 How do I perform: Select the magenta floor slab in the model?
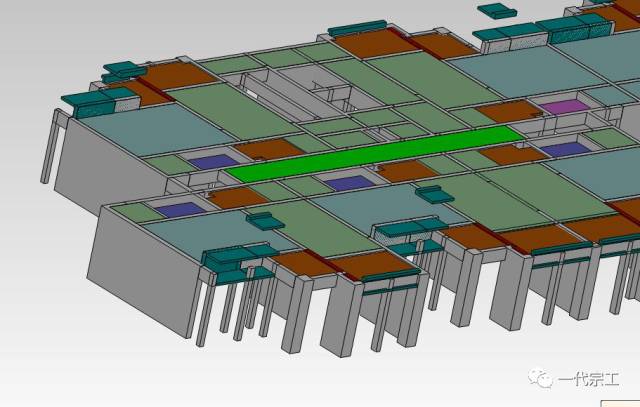click(x=564, y=107)
